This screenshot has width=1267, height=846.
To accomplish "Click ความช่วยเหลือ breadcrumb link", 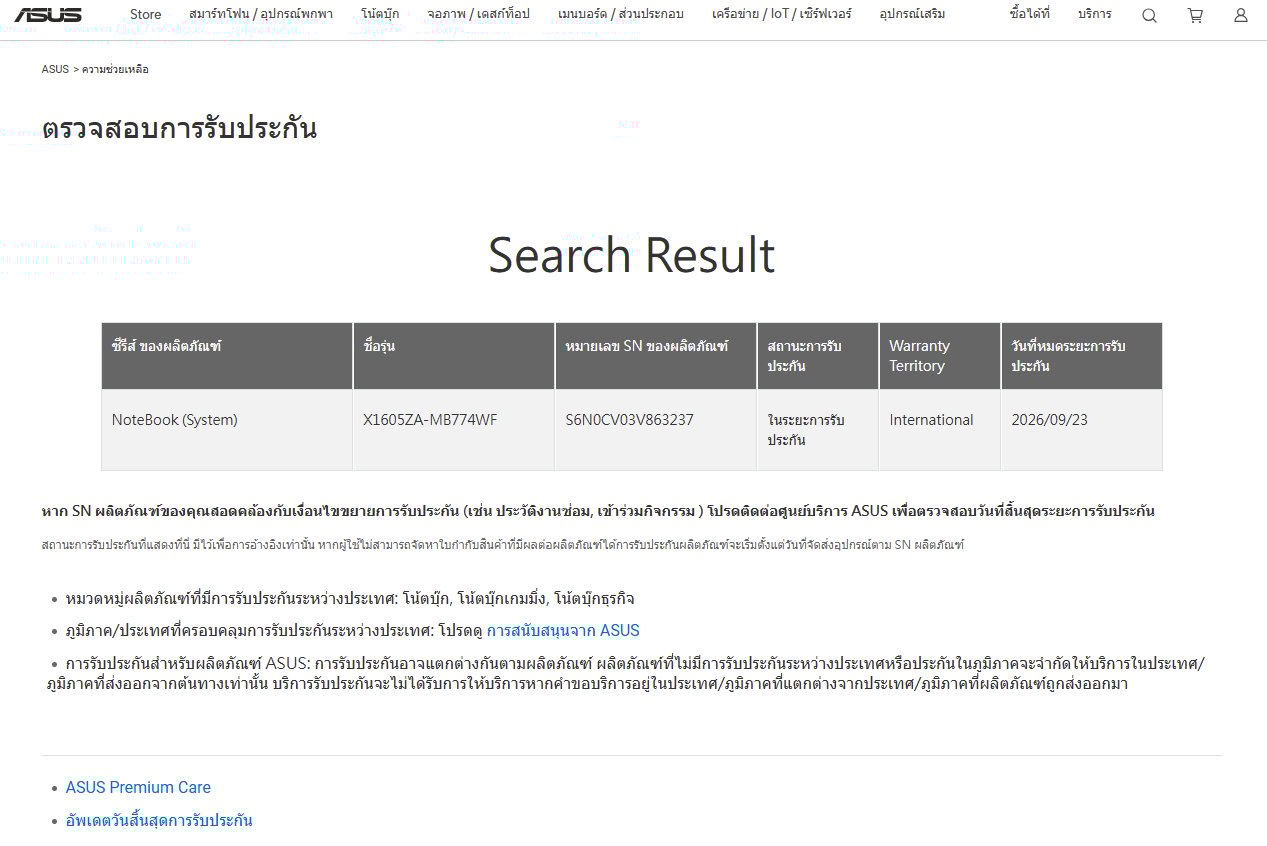I will [x=115, y=69].
